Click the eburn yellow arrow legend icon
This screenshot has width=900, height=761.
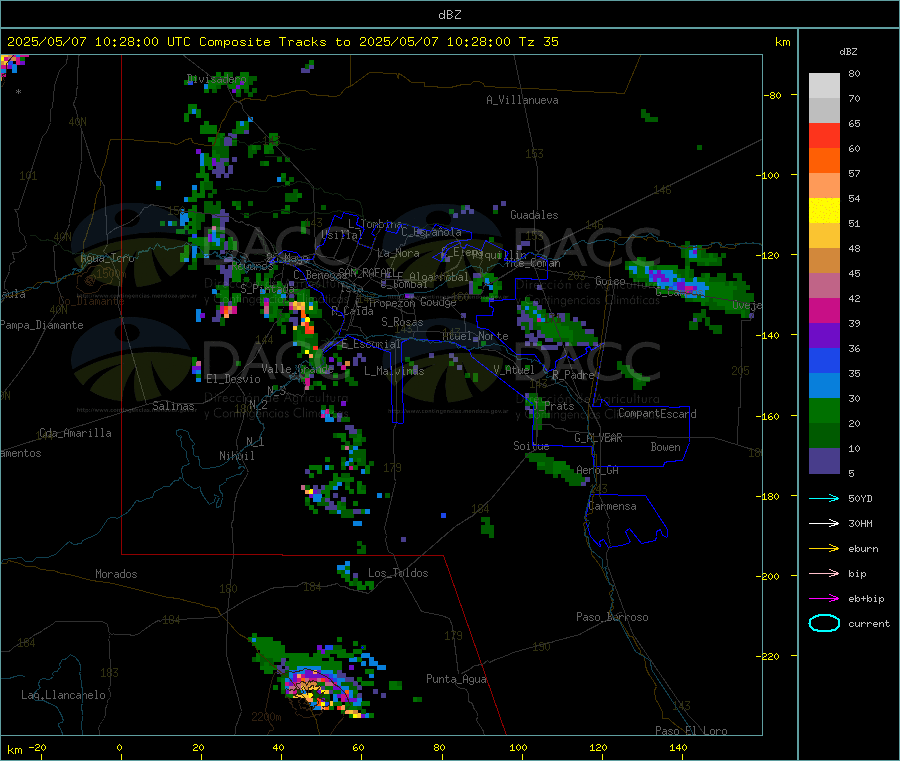pos(824,549)
